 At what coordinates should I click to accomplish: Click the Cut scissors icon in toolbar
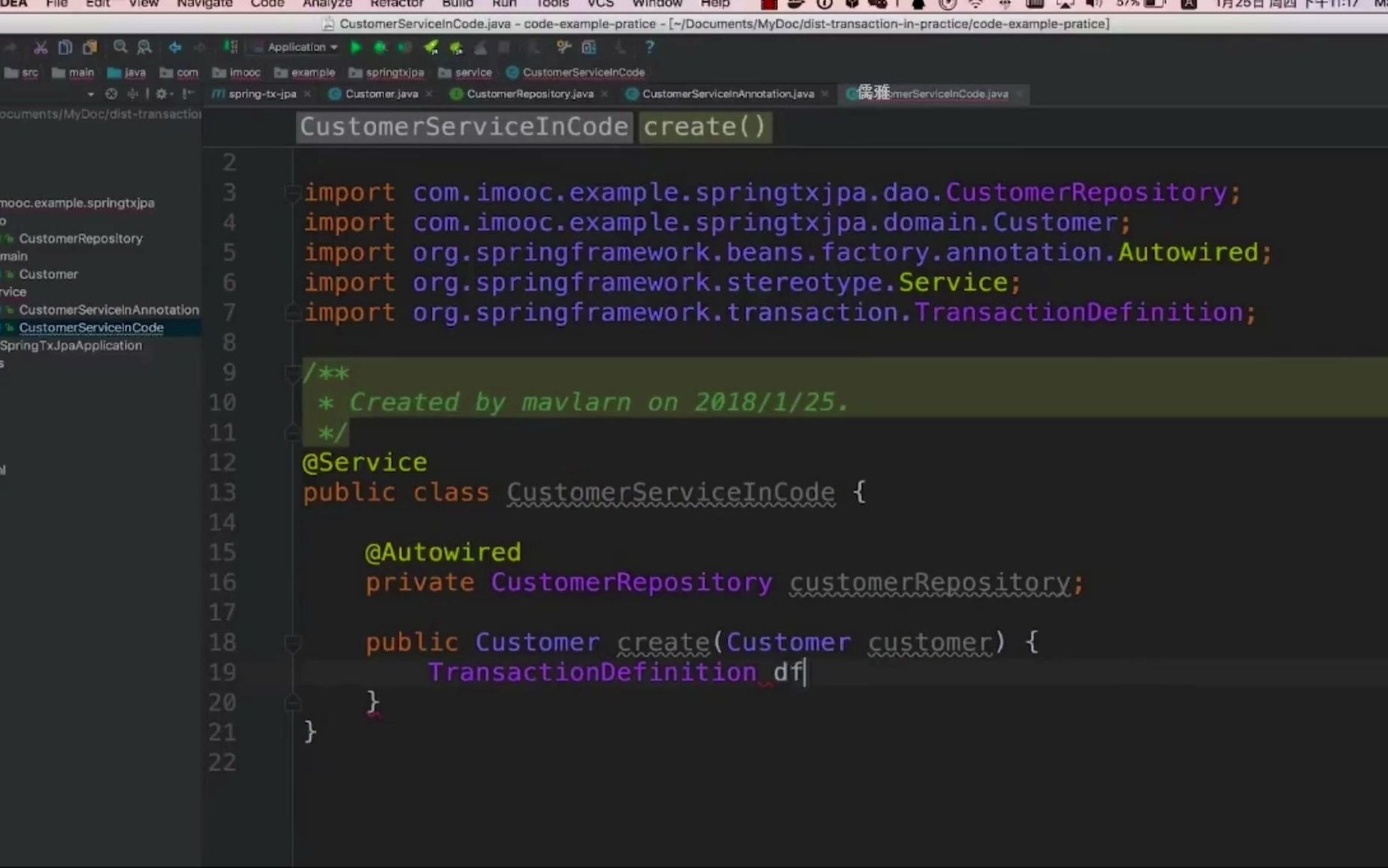pos(40,48)
